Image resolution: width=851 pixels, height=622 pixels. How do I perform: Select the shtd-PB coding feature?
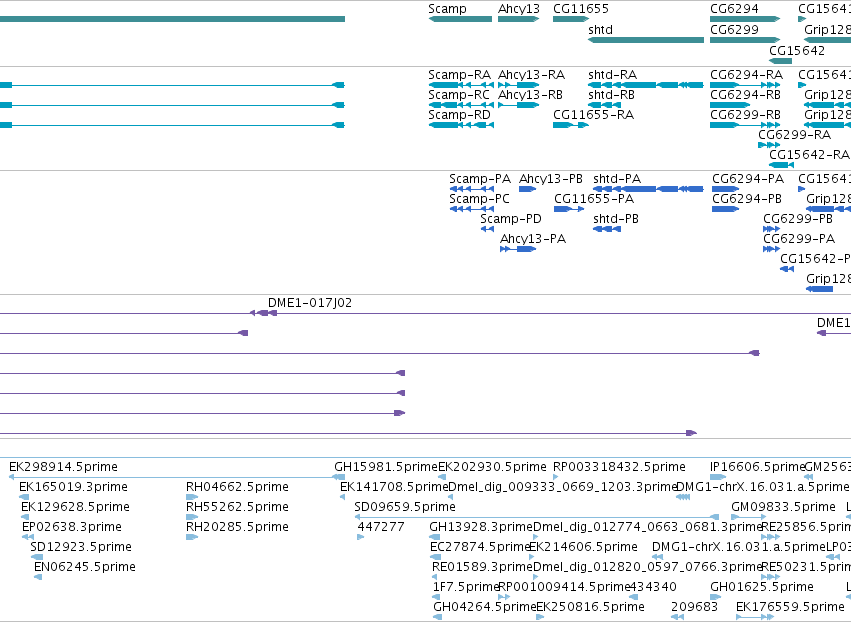607,229
